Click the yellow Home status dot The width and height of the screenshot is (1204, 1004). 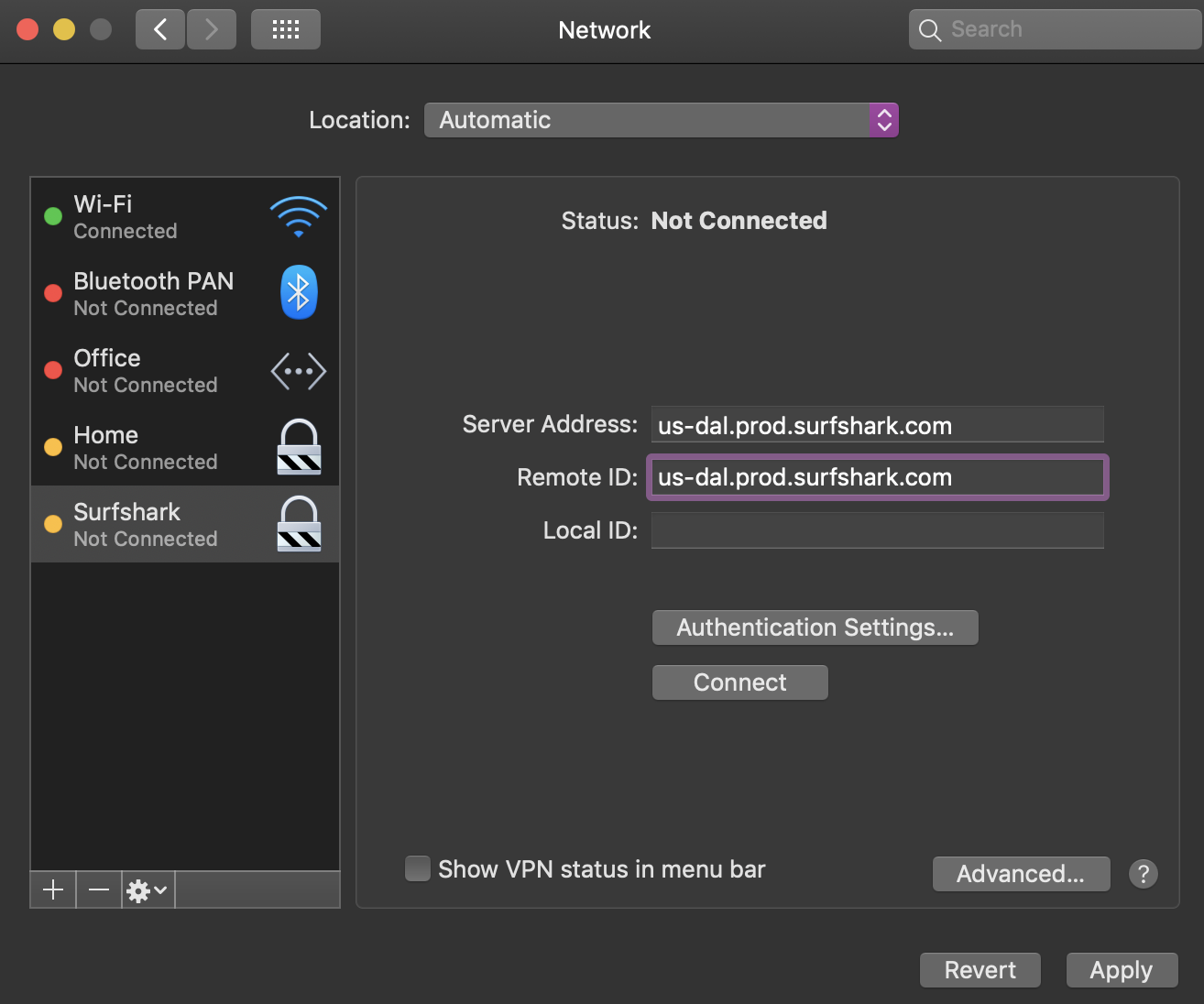tap(53, 447)
